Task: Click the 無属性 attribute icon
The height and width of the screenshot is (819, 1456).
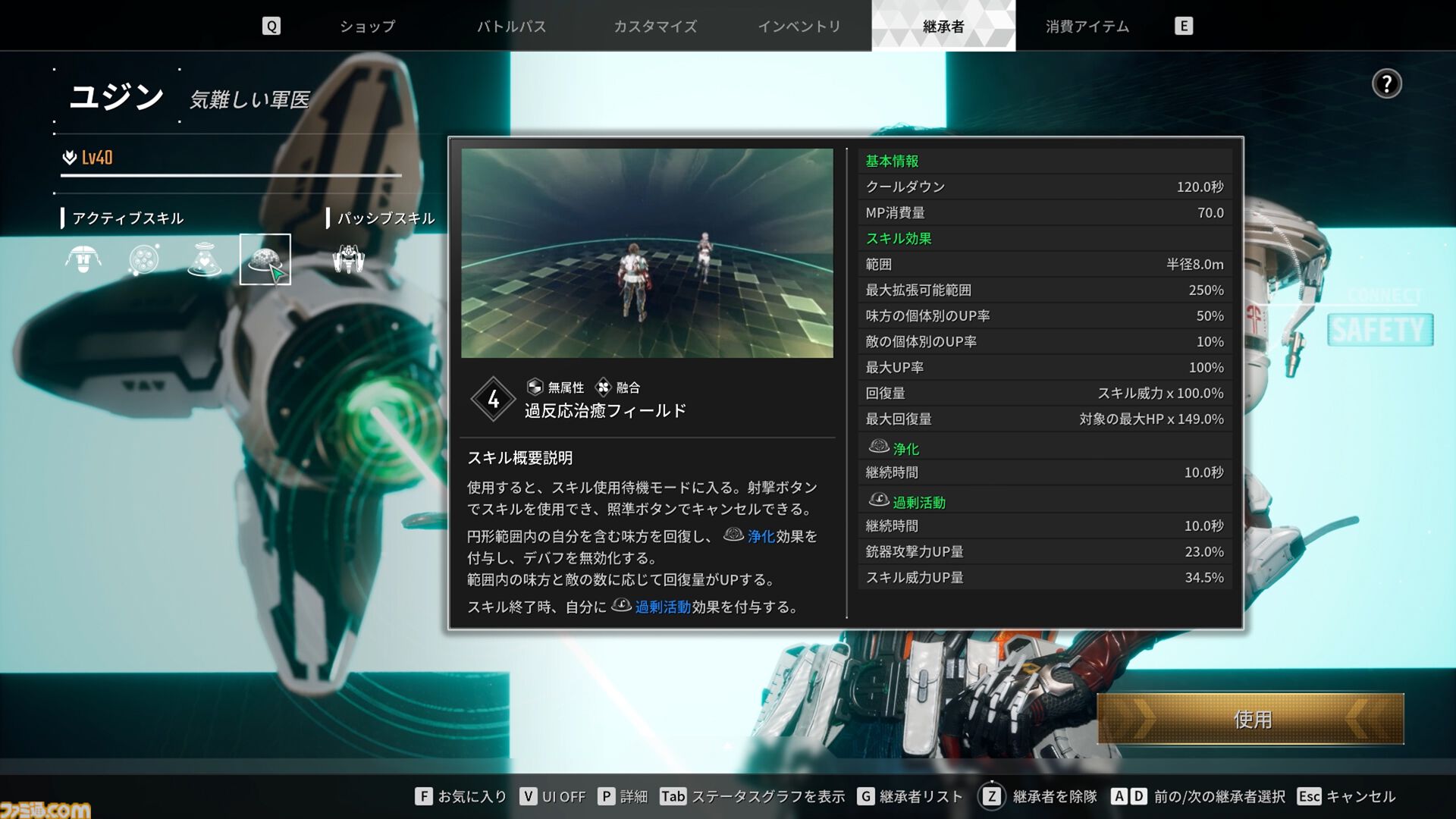Action: [535, 387]
